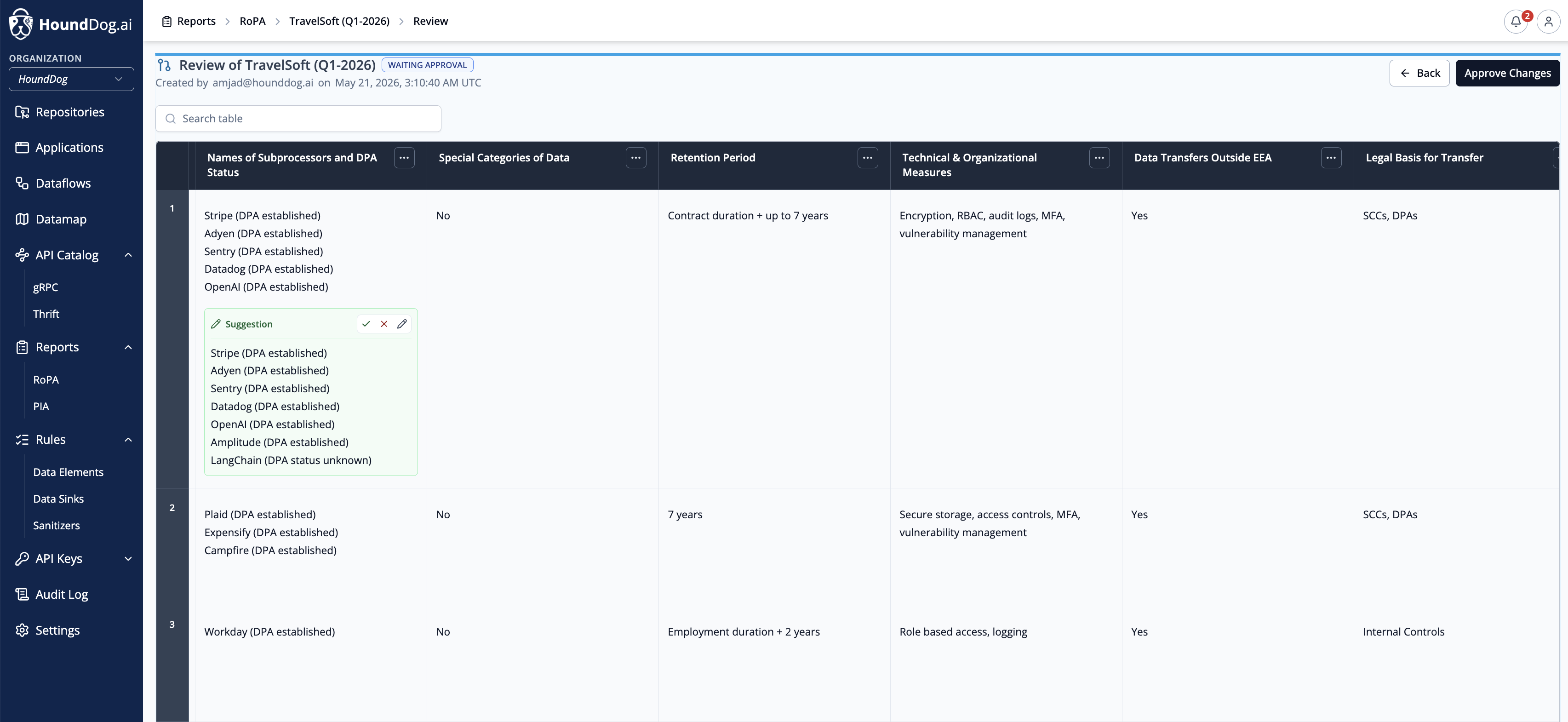The height and width of the screenshot is (722, 1568).
Task: Open Data Elements under Rules
Action: point(68,472)
